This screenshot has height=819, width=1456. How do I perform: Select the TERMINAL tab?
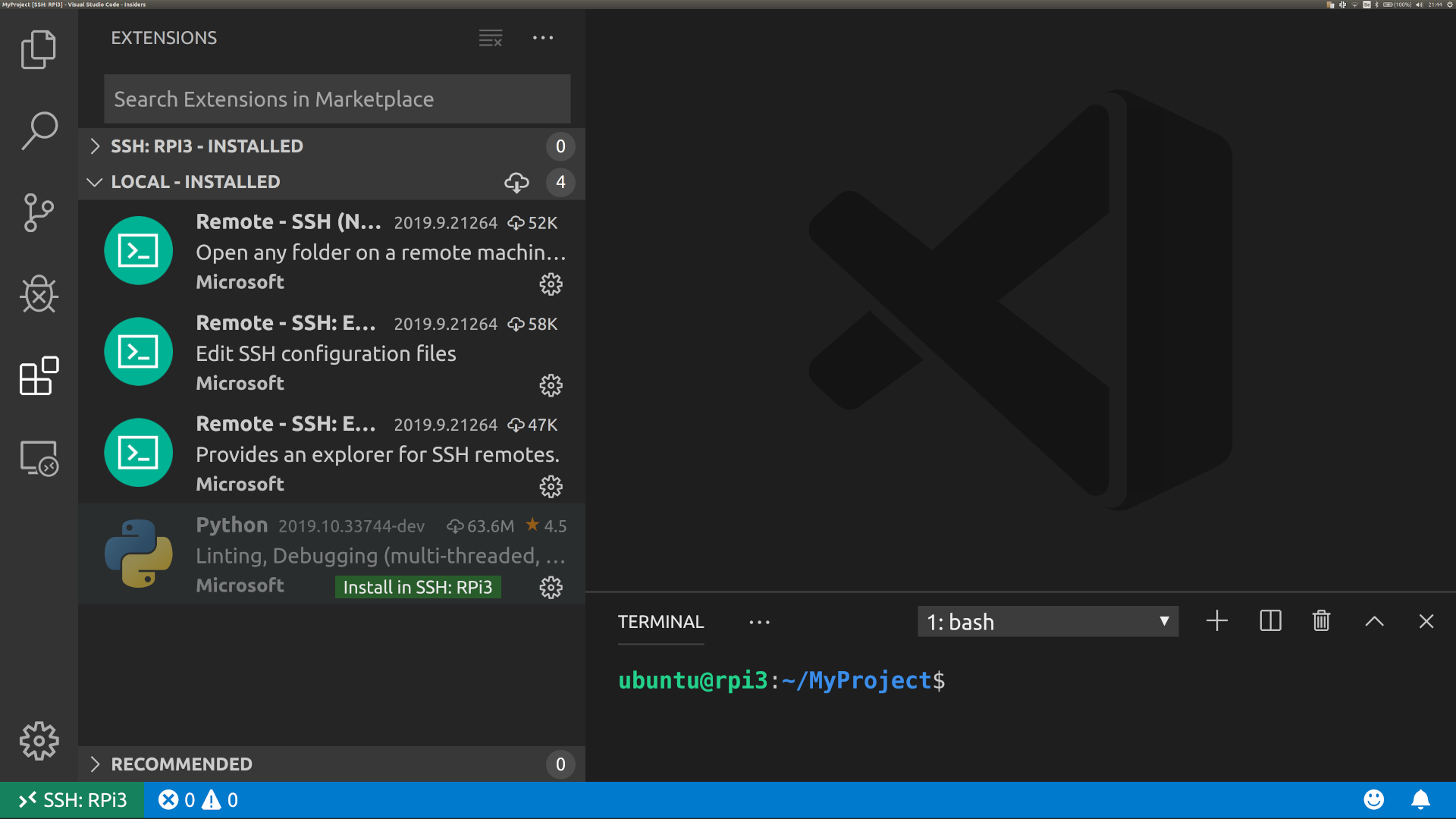click(661, 622)
